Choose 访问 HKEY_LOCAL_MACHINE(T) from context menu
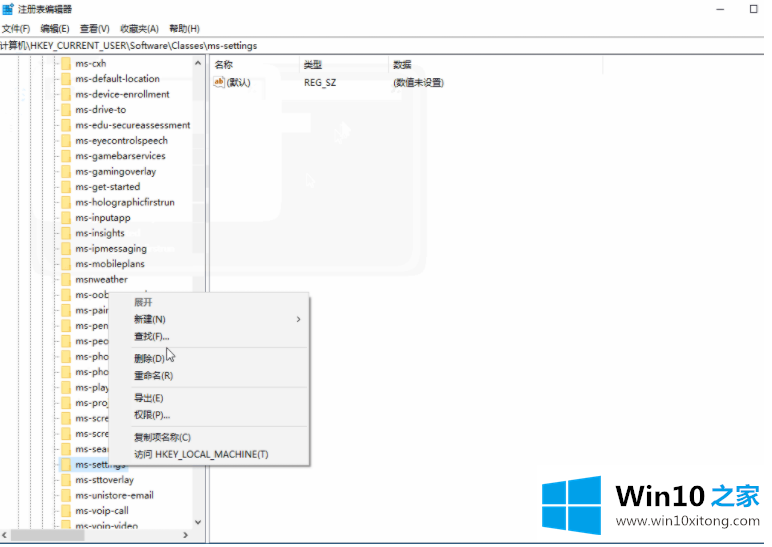 click(209, 454)
